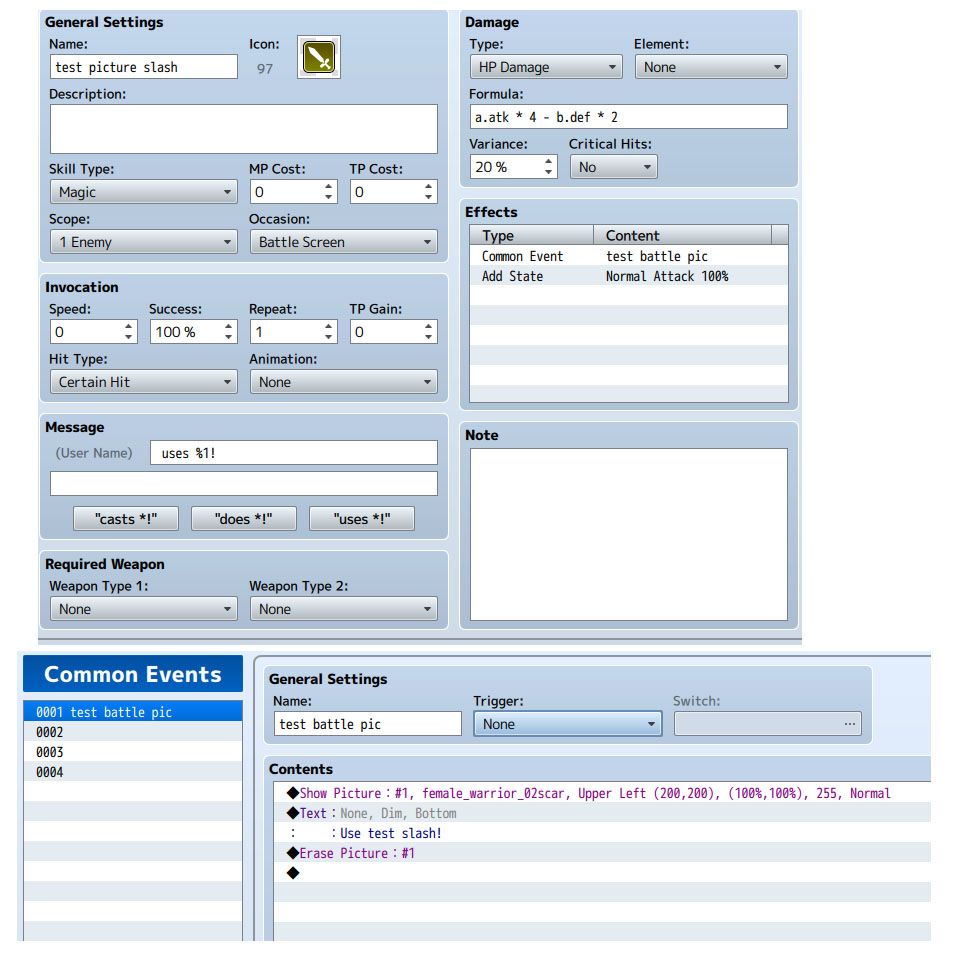
Task: Click the common event Name field
Action: [x=368, y=724]
